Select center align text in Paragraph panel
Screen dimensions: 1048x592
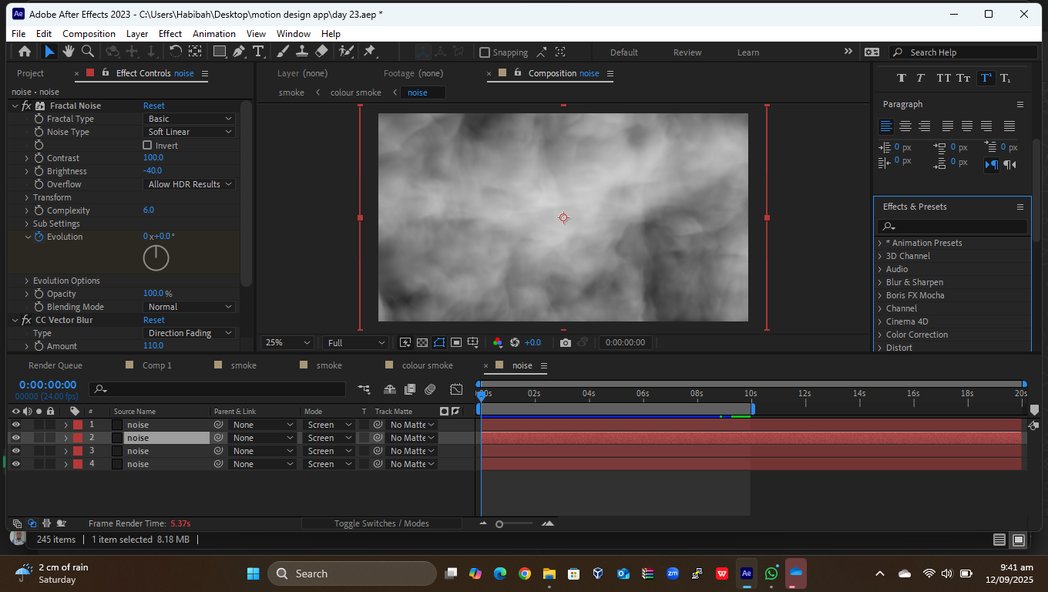pos(905,126)
